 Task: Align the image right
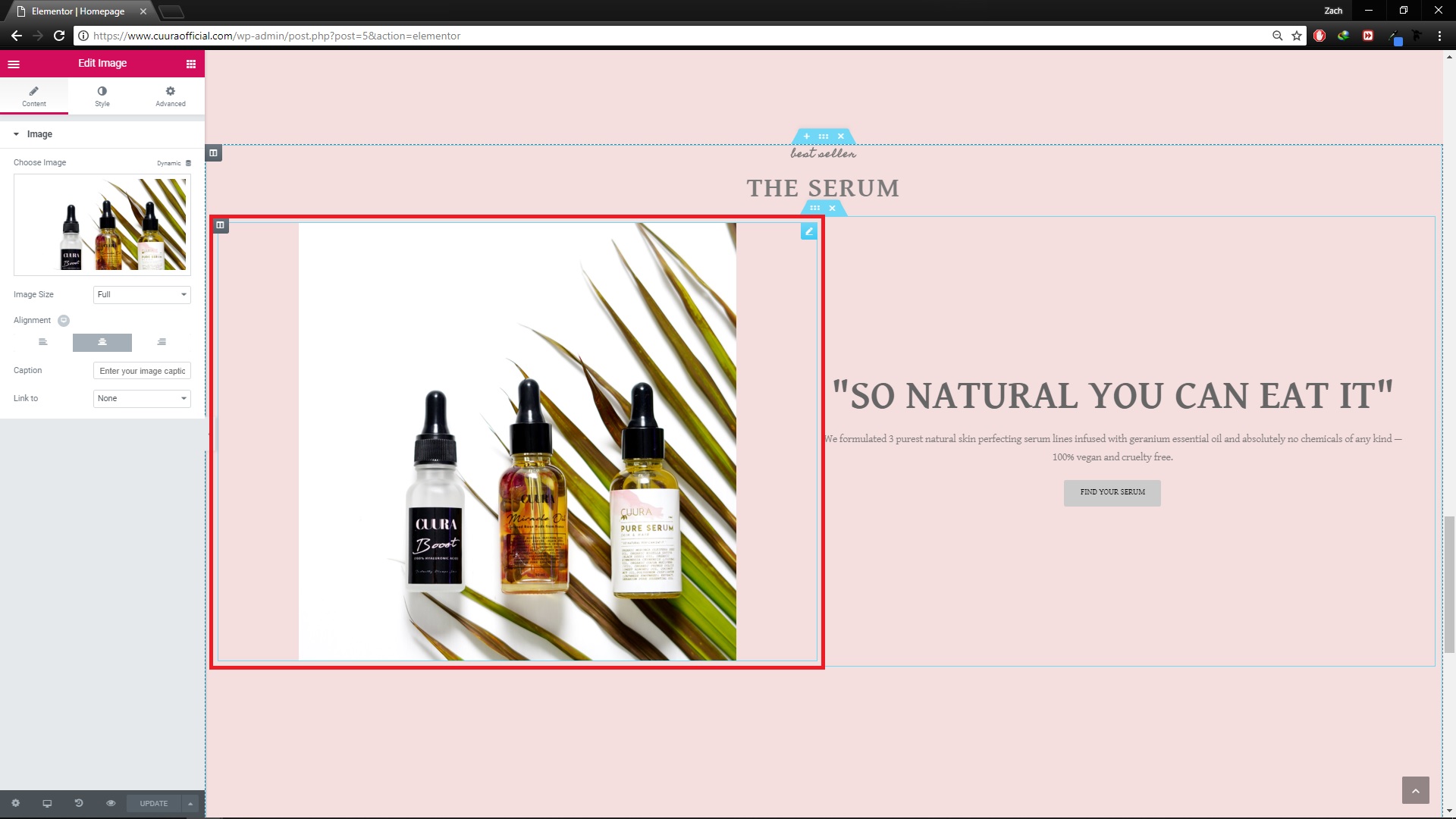(162, 343)
